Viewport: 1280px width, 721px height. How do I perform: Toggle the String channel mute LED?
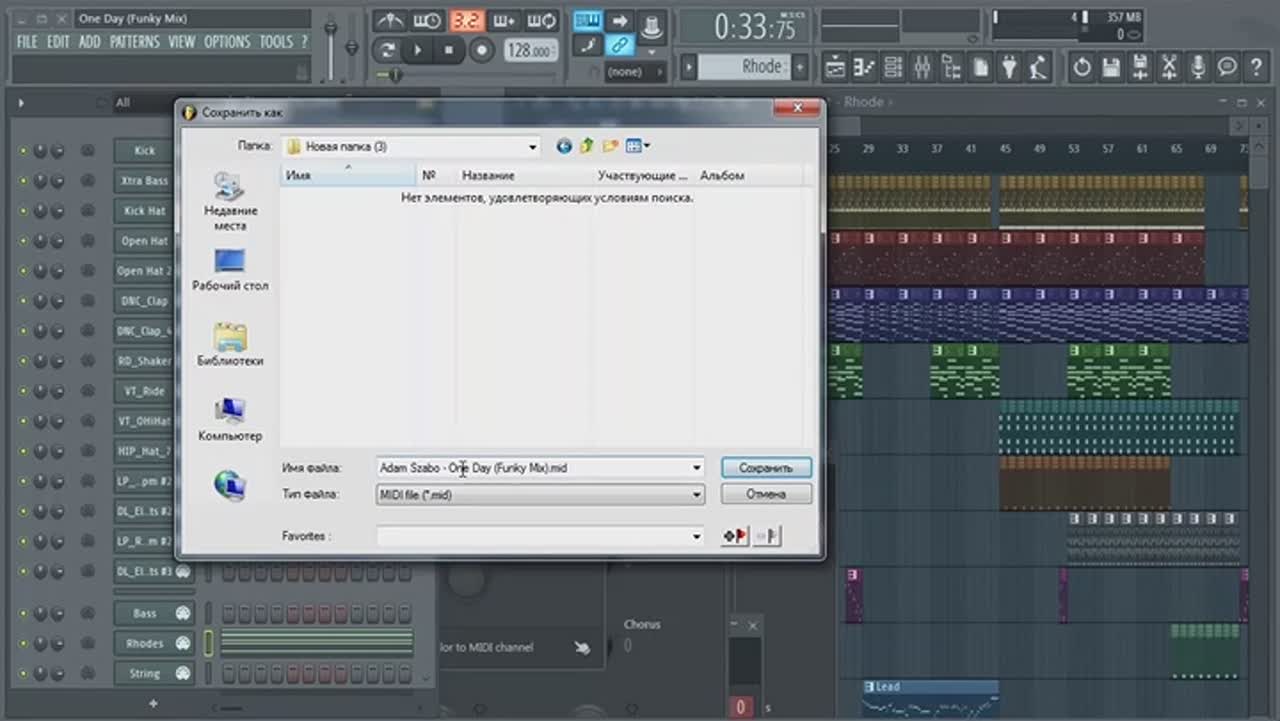(23, 674)
